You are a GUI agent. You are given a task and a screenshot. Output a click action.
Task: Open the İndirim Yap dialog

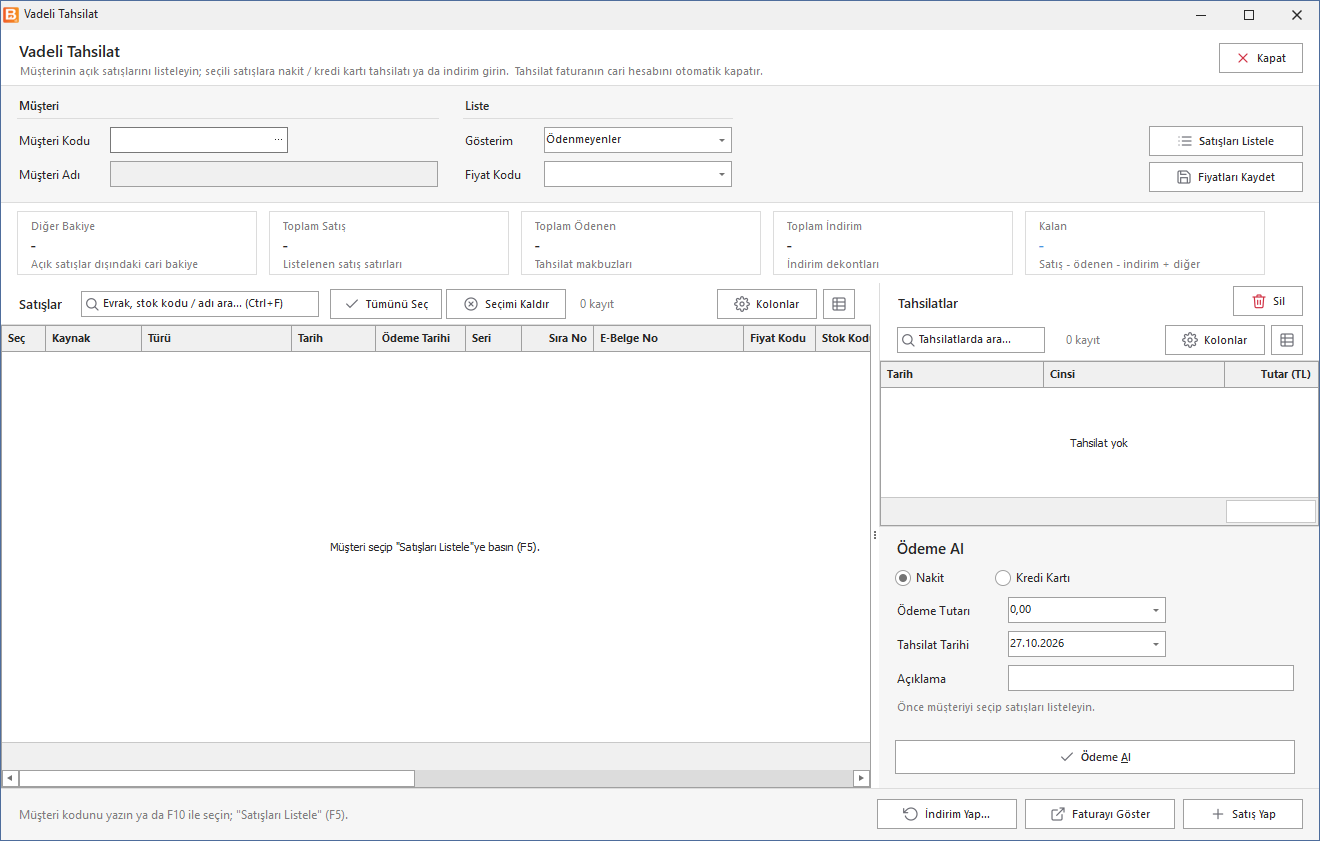pos(947,814)
